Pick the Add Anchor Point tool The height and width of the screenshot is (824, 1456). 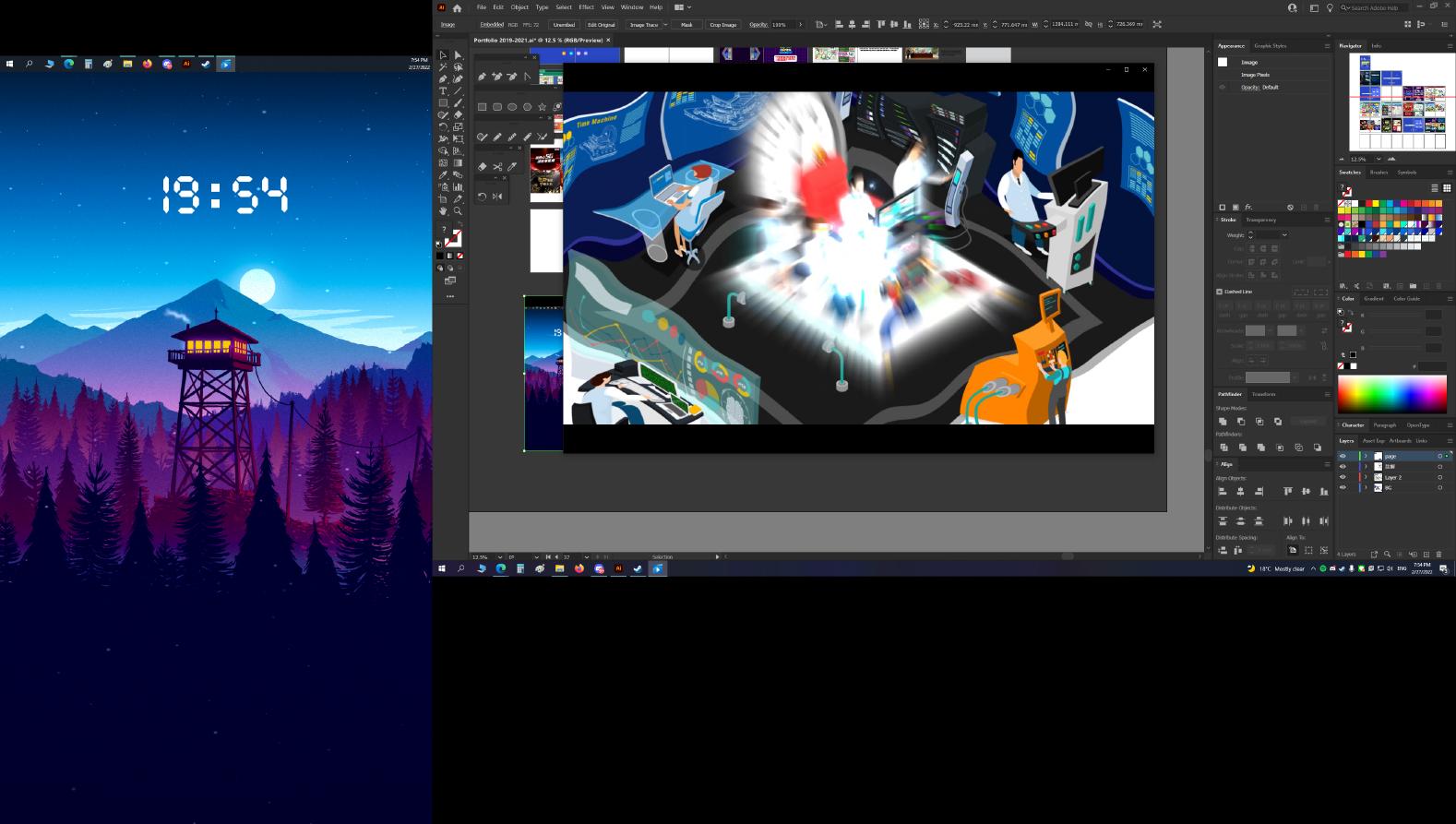[496, 77]
